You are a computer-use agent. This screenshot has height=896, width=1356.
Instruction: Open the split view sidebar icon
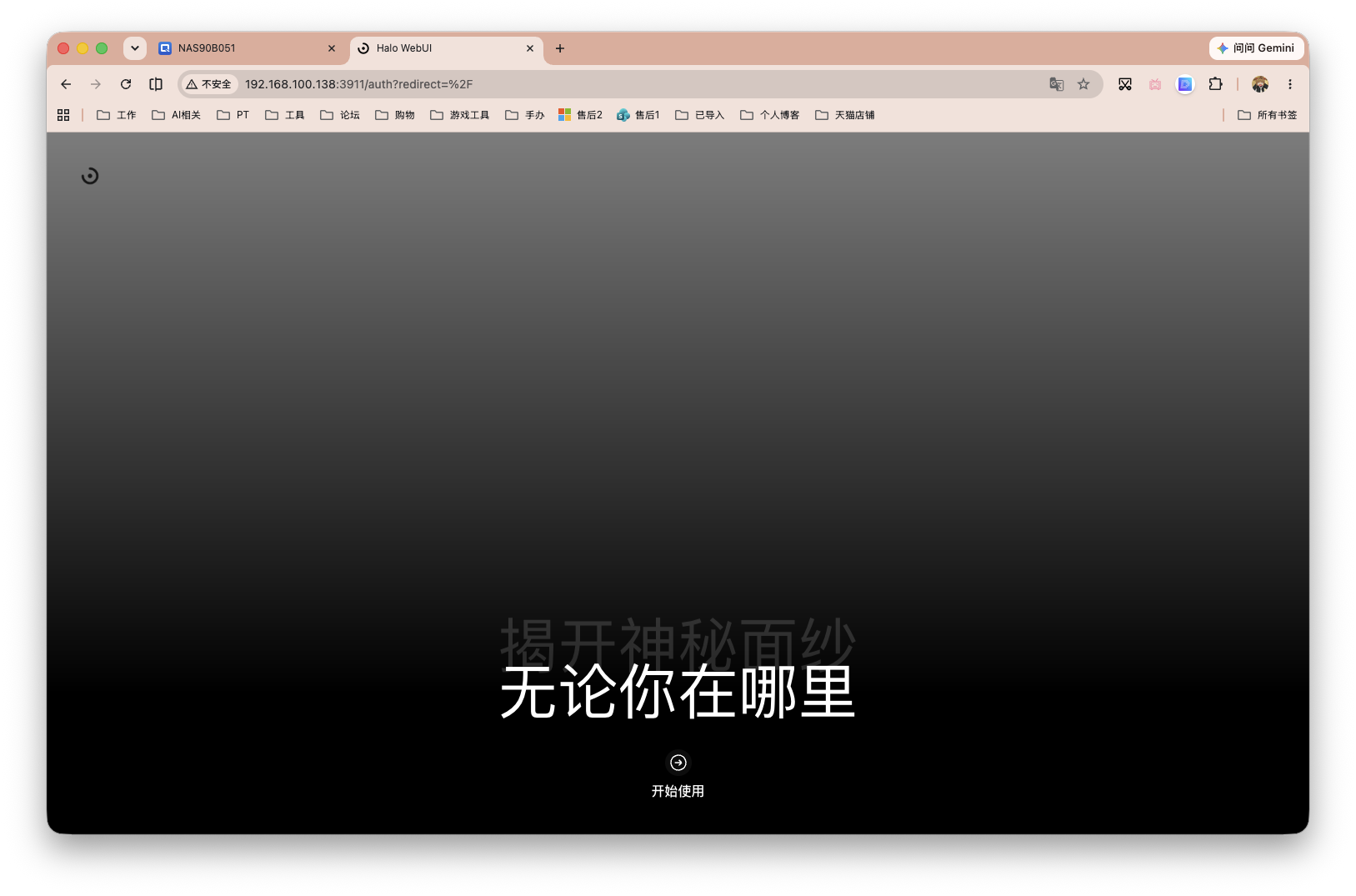(156, 84)
